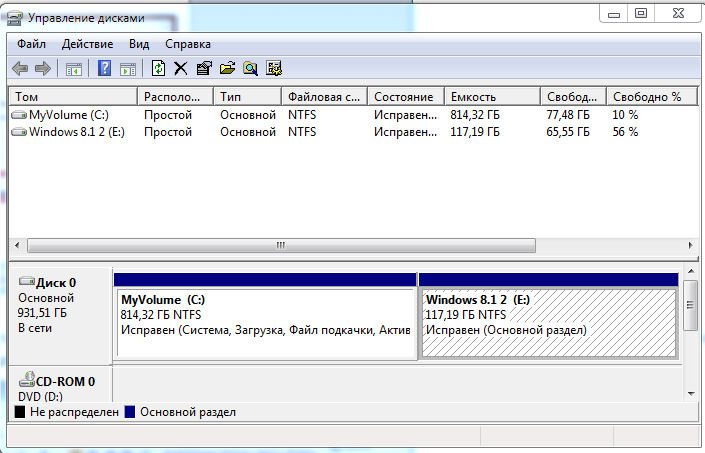Screen dimensions: 705x453
Task: Open the Вид menu
Action: [139, 44]
